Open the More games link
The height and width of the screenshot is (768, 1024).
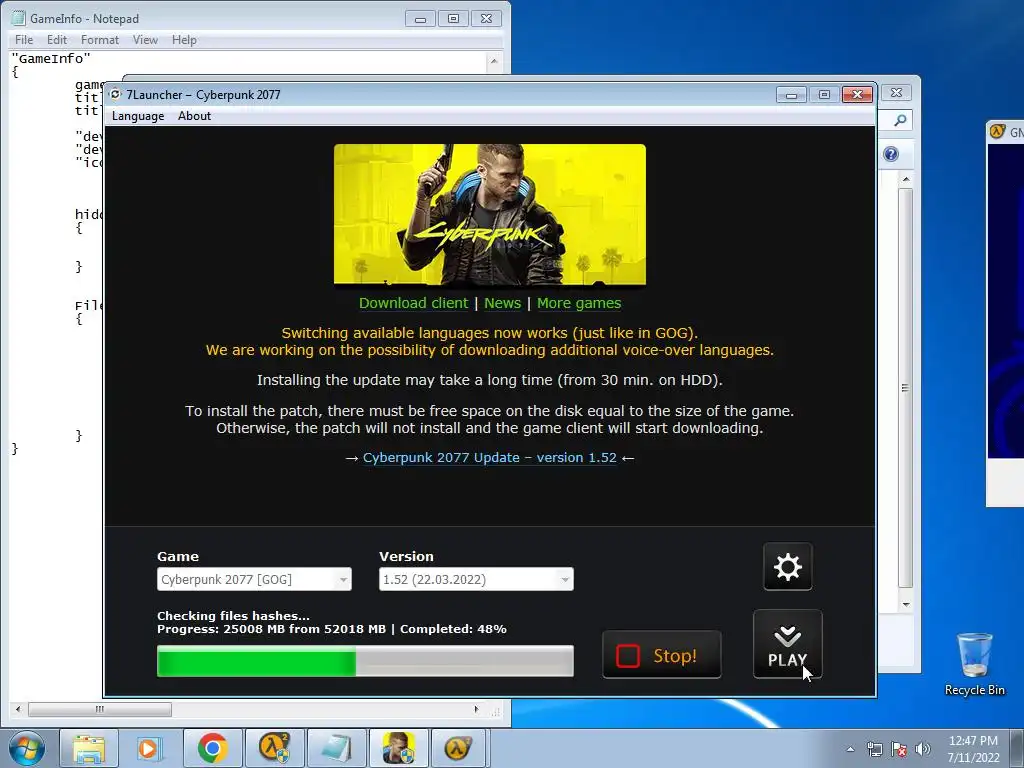click(x=579, y=303)
